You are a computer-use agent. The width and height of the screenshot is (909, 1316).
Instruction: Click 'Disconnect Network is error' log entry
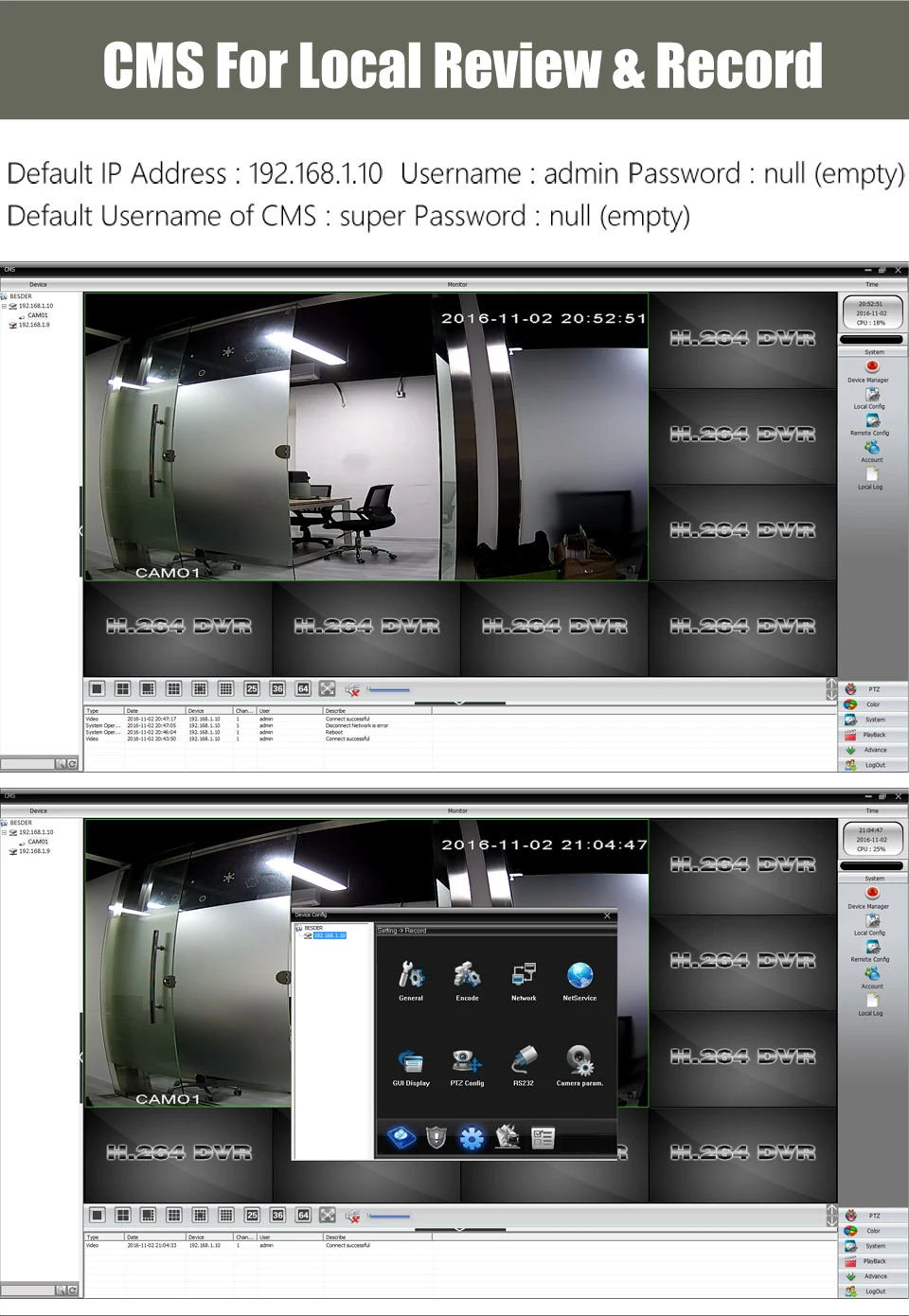357,725
